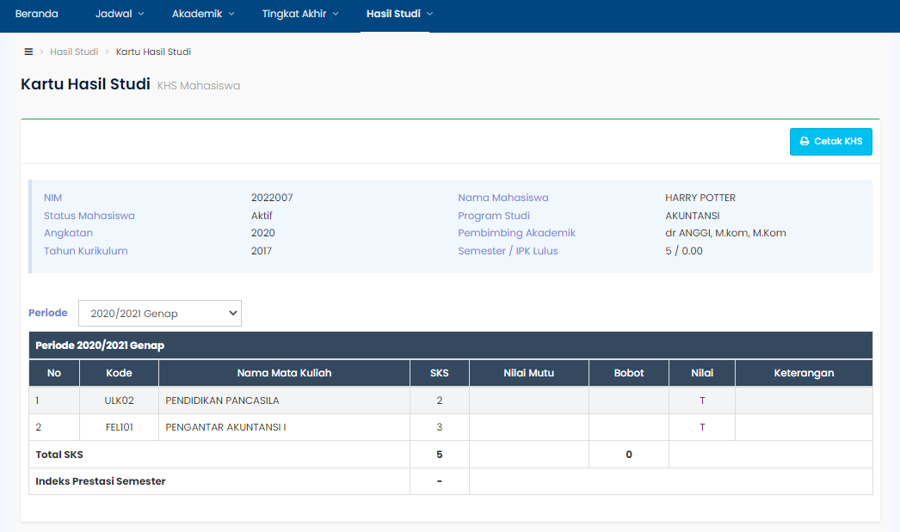Click the T grade for Pendidikan Pancasila
The image size is (900, 532).
(x=702, y=401)
